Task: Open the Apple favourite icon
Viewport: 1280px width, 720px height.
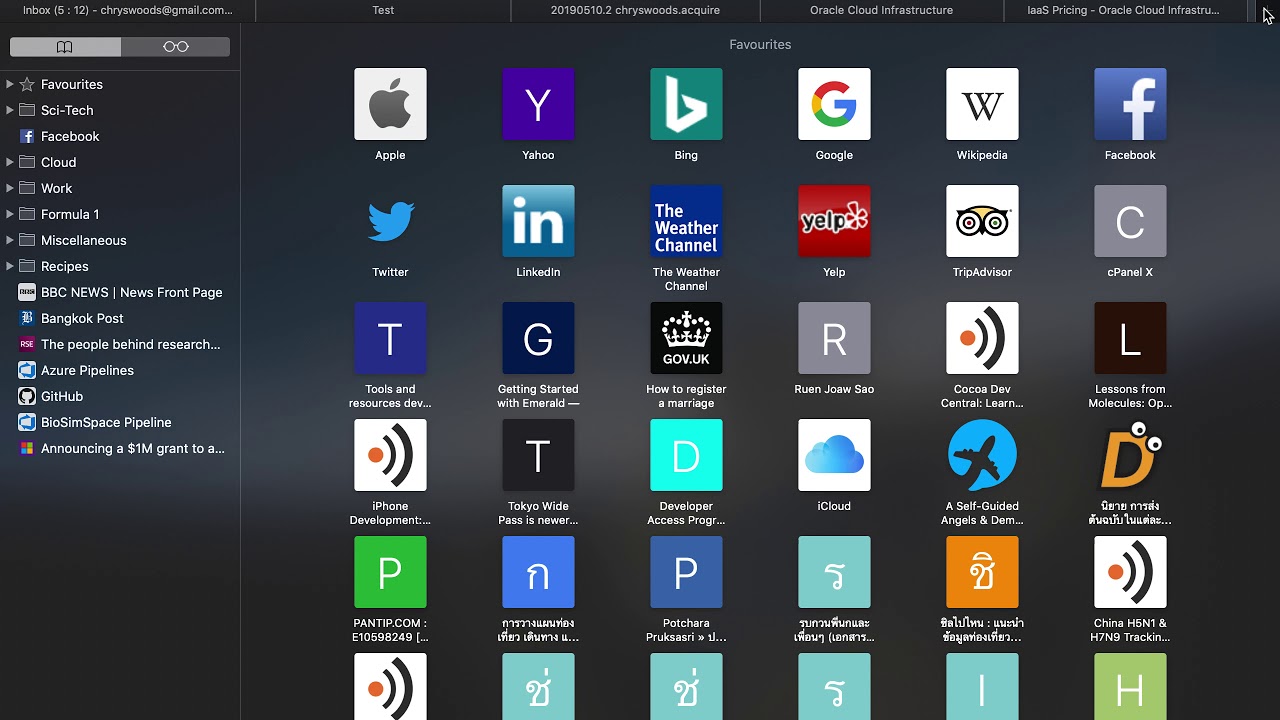Action: pos(390,104)
